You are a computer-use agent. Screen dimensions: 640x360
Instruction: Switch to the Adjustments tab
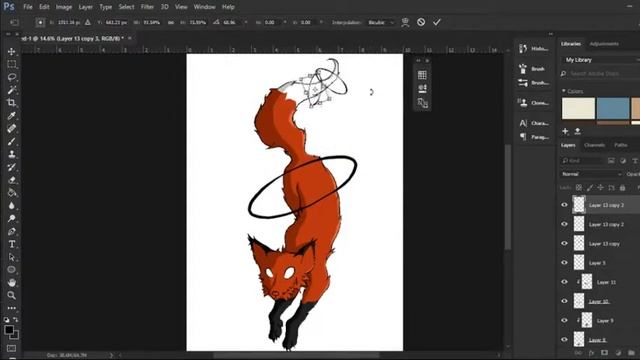(x=604, y=44)
